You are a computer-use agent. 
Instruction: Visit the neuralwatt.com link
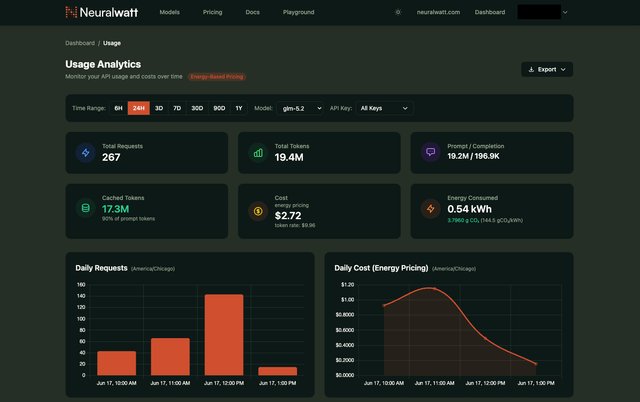438,12
